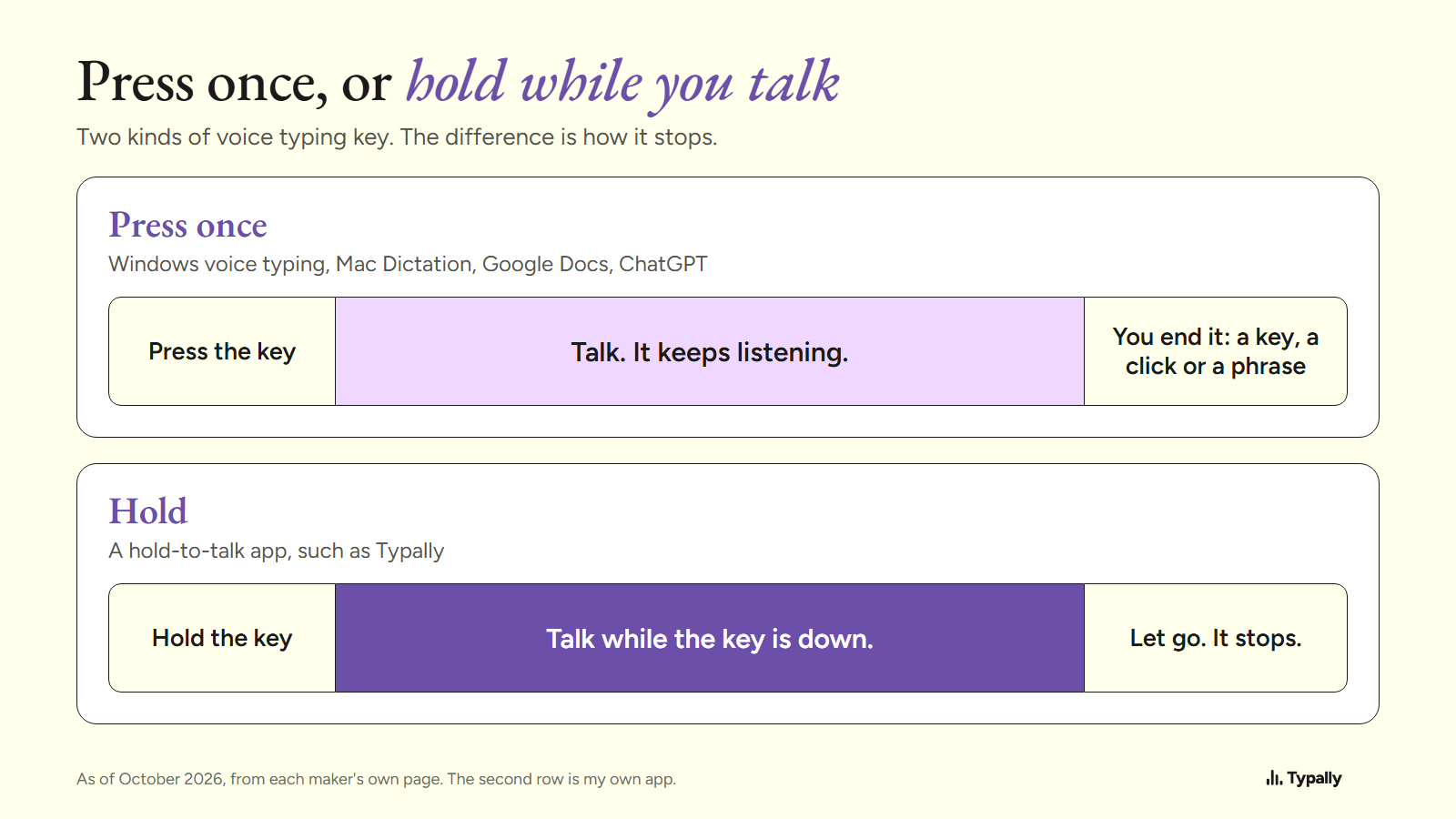This screenshot has height=819, width=1456.
Task: Click the footnote 'As of October 2026'
Action: pyautogui.click(x=376, y=779)
